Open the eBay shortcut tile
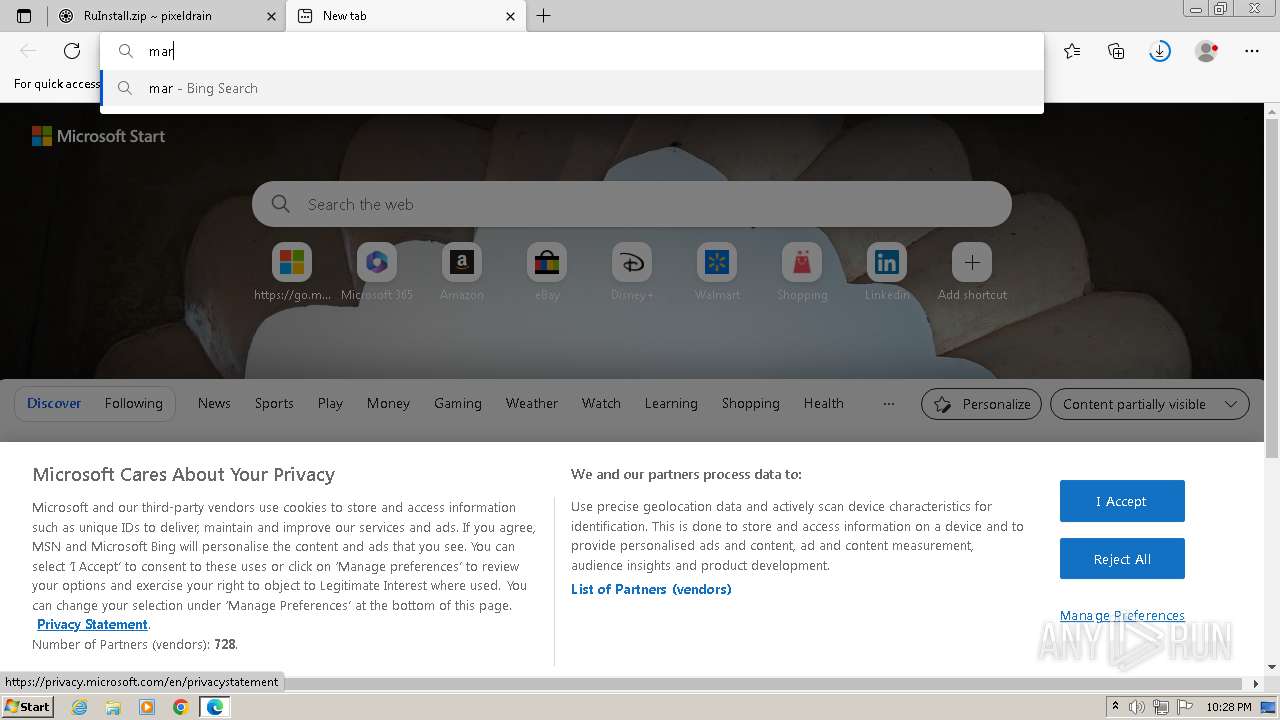This screenshot has height=720, width=1280. tap(547, 271)
